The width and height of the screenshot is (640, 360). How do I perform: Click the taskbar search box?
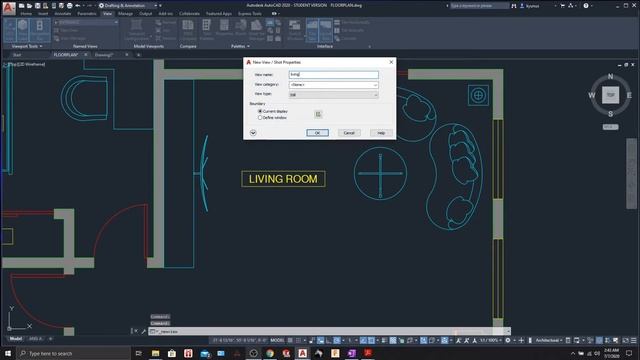[73, 353]
